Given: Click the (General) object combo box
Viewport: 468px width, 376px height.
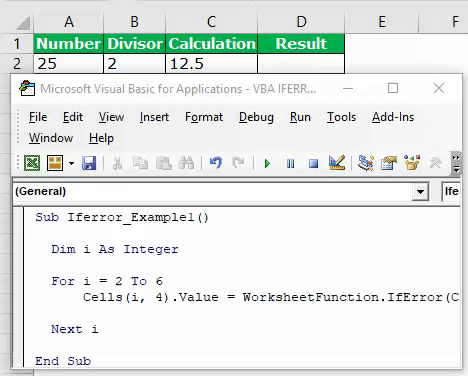Looking at the screenshot, I should coord(221,192).
